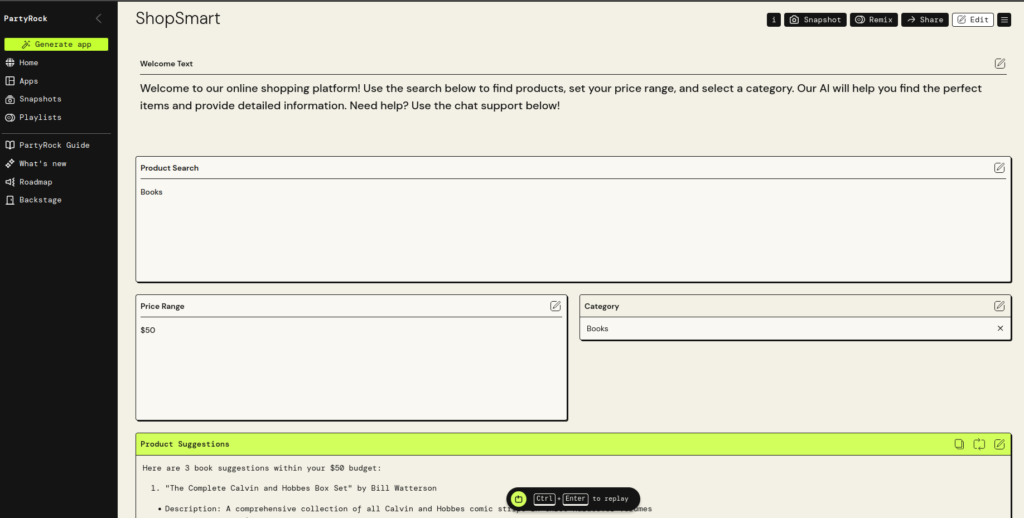Copy the Product Suggestions output

tap(959, 444)
